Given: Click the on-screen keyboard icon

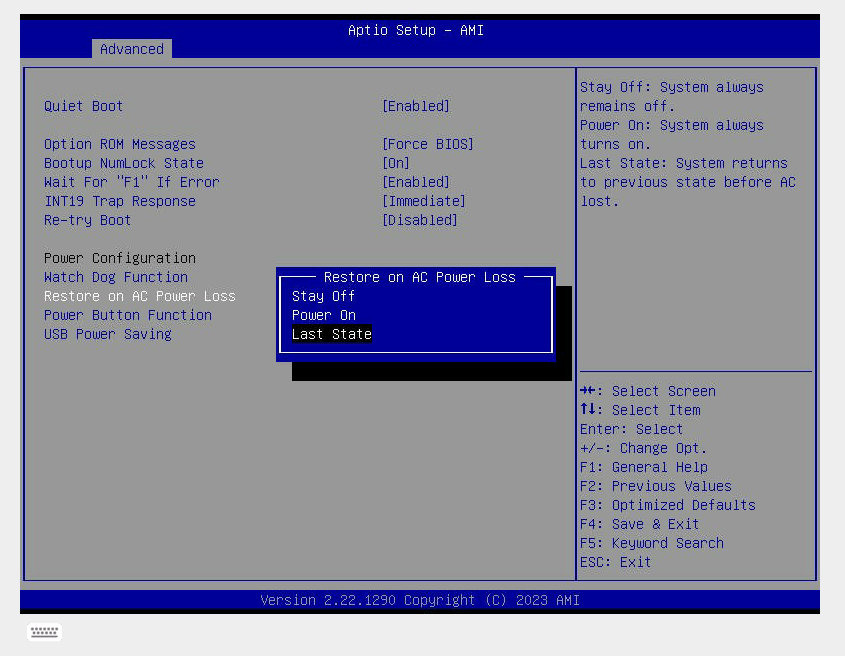Looking at the screenshot, I should [44, 632].
